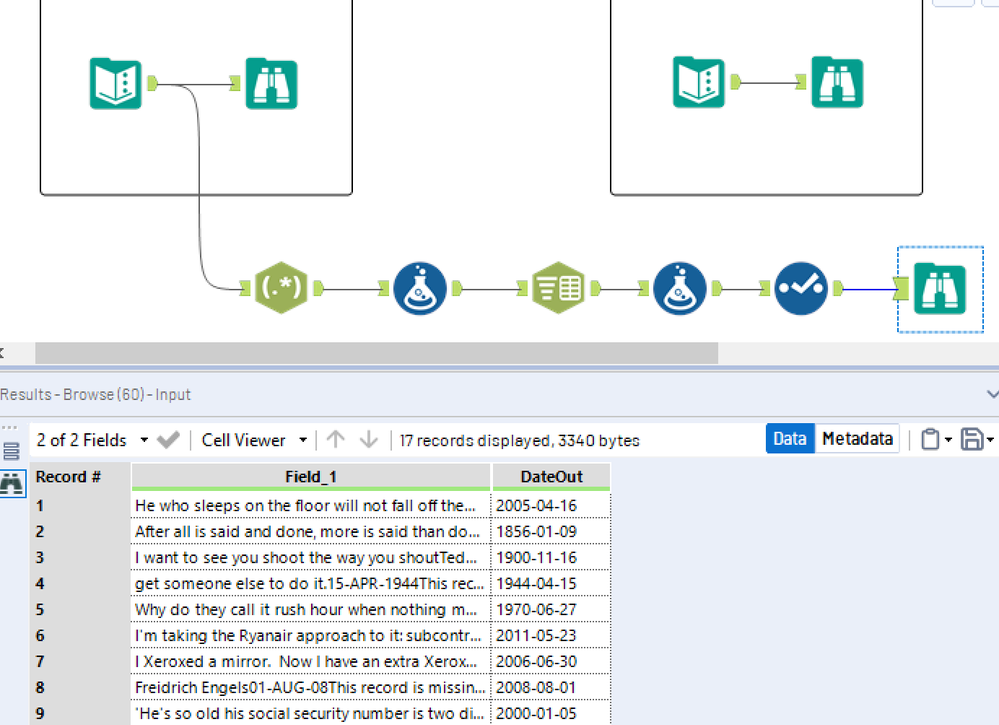Viewport: 999px width, 725px height.
Task: Click the save results disk icon
Action: point(972,440)
